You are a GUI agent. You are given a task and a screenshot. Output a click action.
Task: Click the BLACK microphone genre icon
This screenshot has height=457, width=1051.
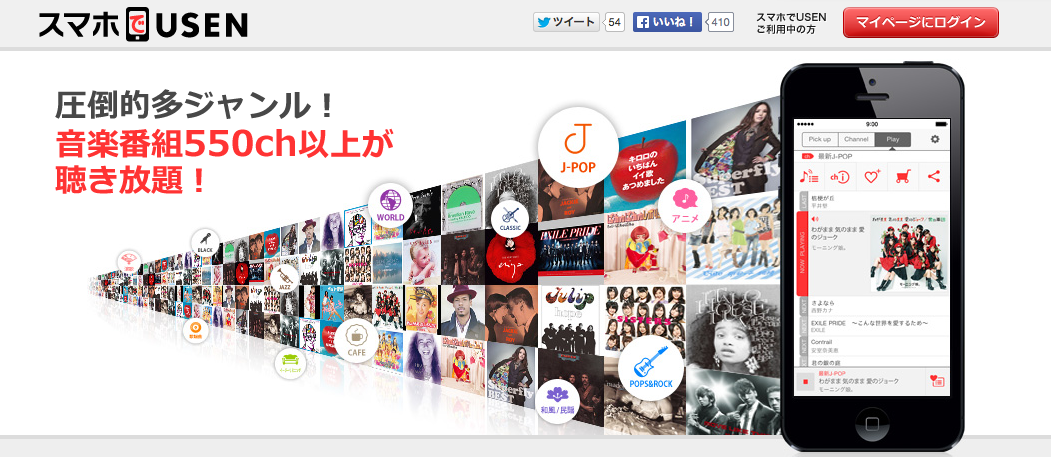(x=206, y=243)
